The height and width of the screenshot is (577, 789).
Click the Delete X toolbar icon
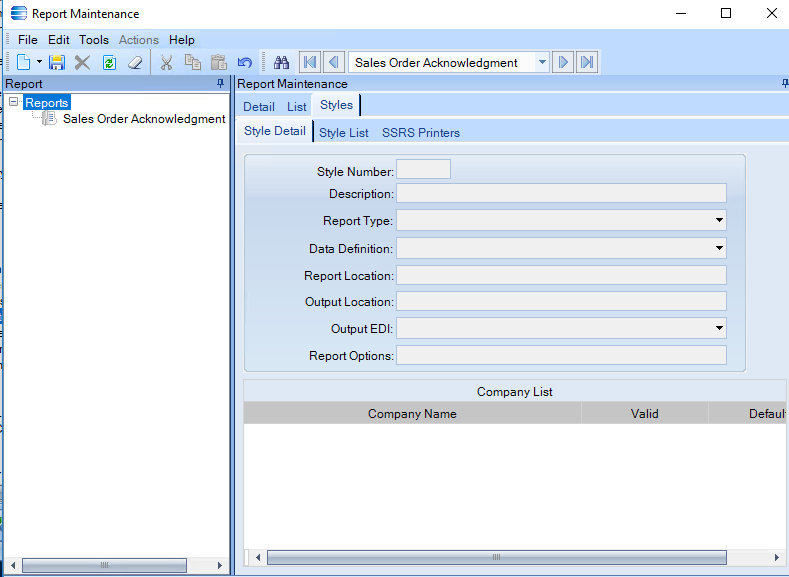83,62
